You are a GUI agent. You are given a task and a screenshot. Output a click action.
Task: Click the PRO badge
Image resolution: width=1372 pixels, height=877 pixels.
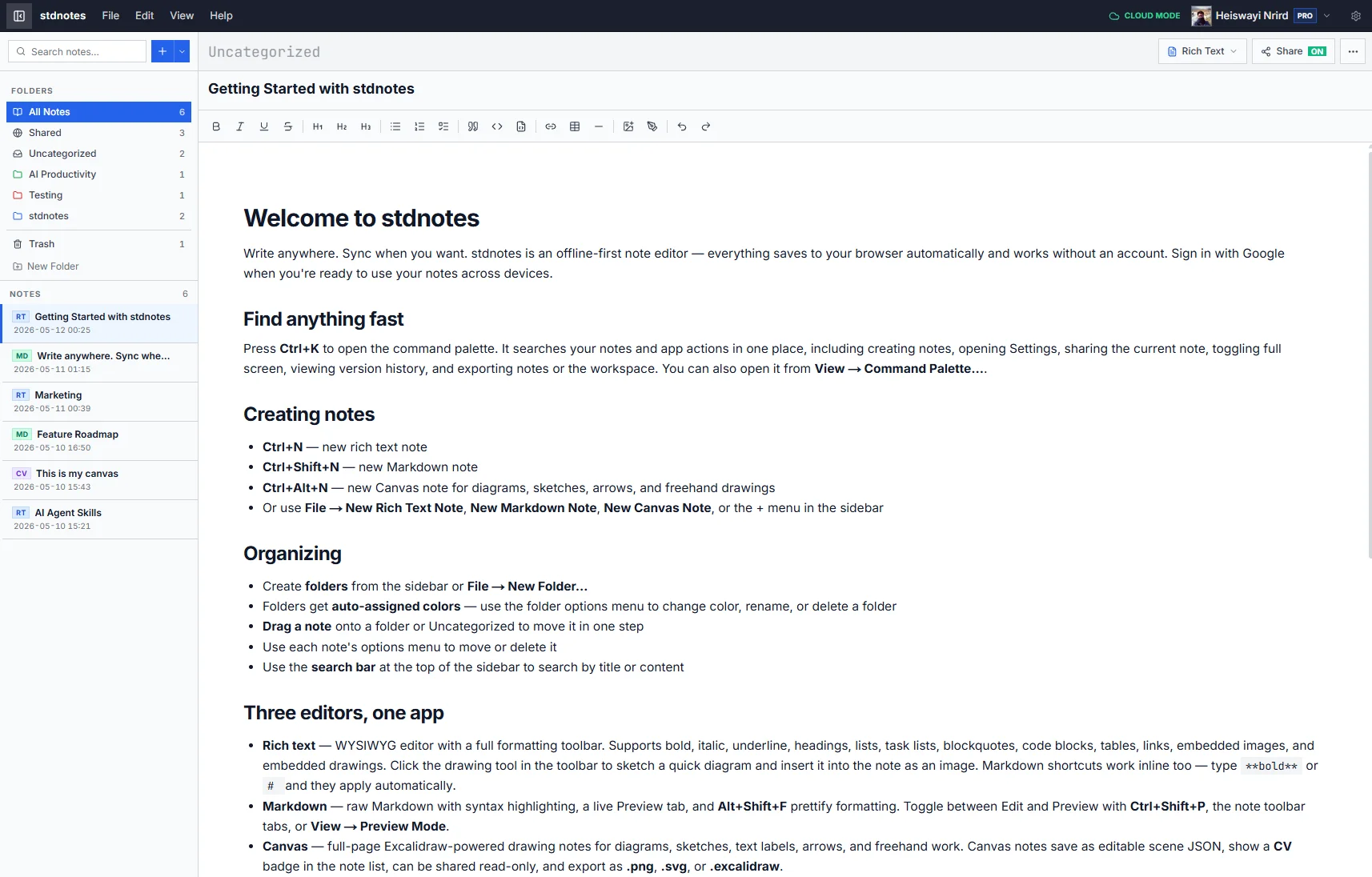pyautogui.click(x=1305, y=16)
